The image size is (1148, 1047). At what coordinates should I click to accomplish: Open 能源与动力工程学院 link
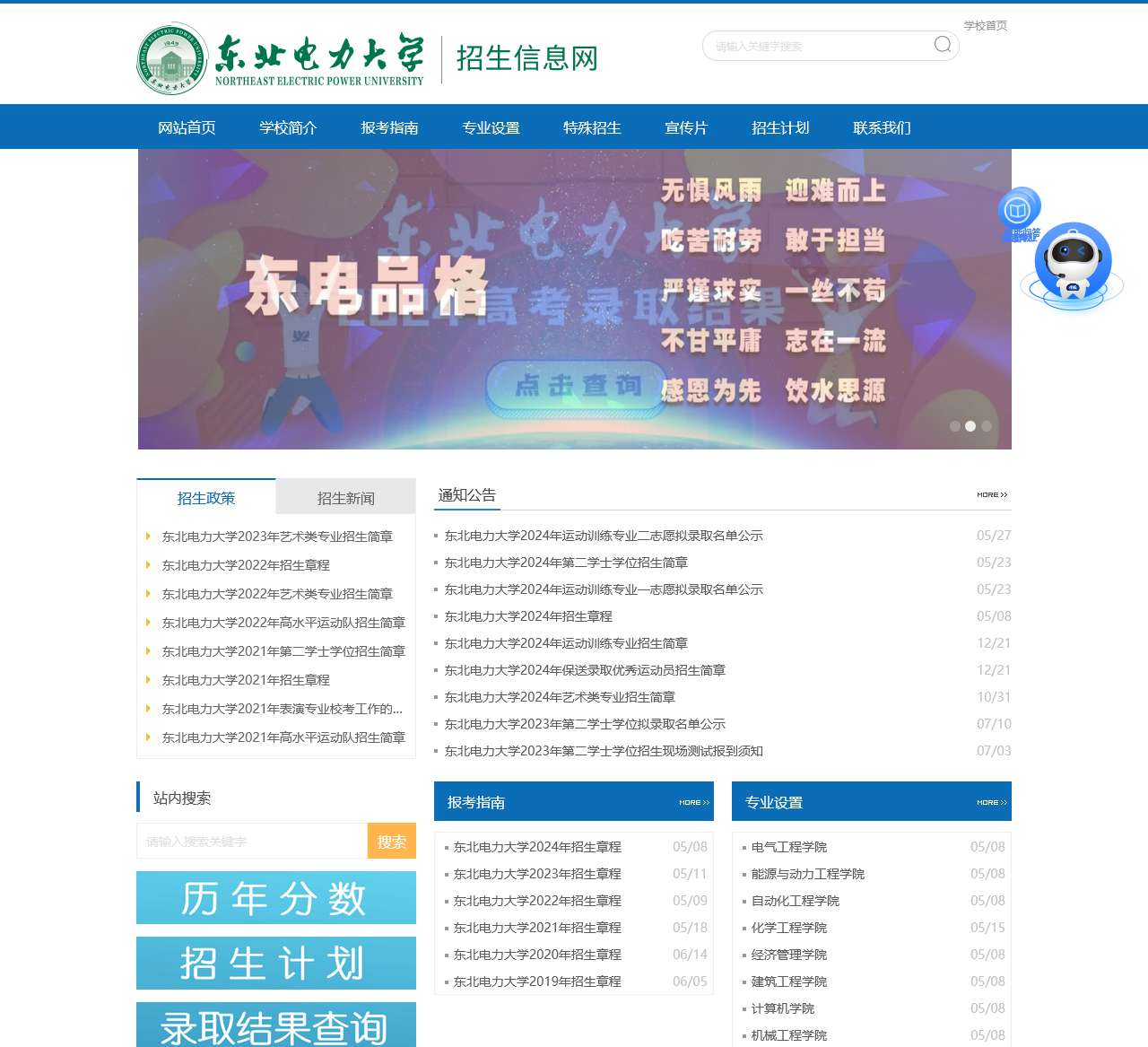808,874
